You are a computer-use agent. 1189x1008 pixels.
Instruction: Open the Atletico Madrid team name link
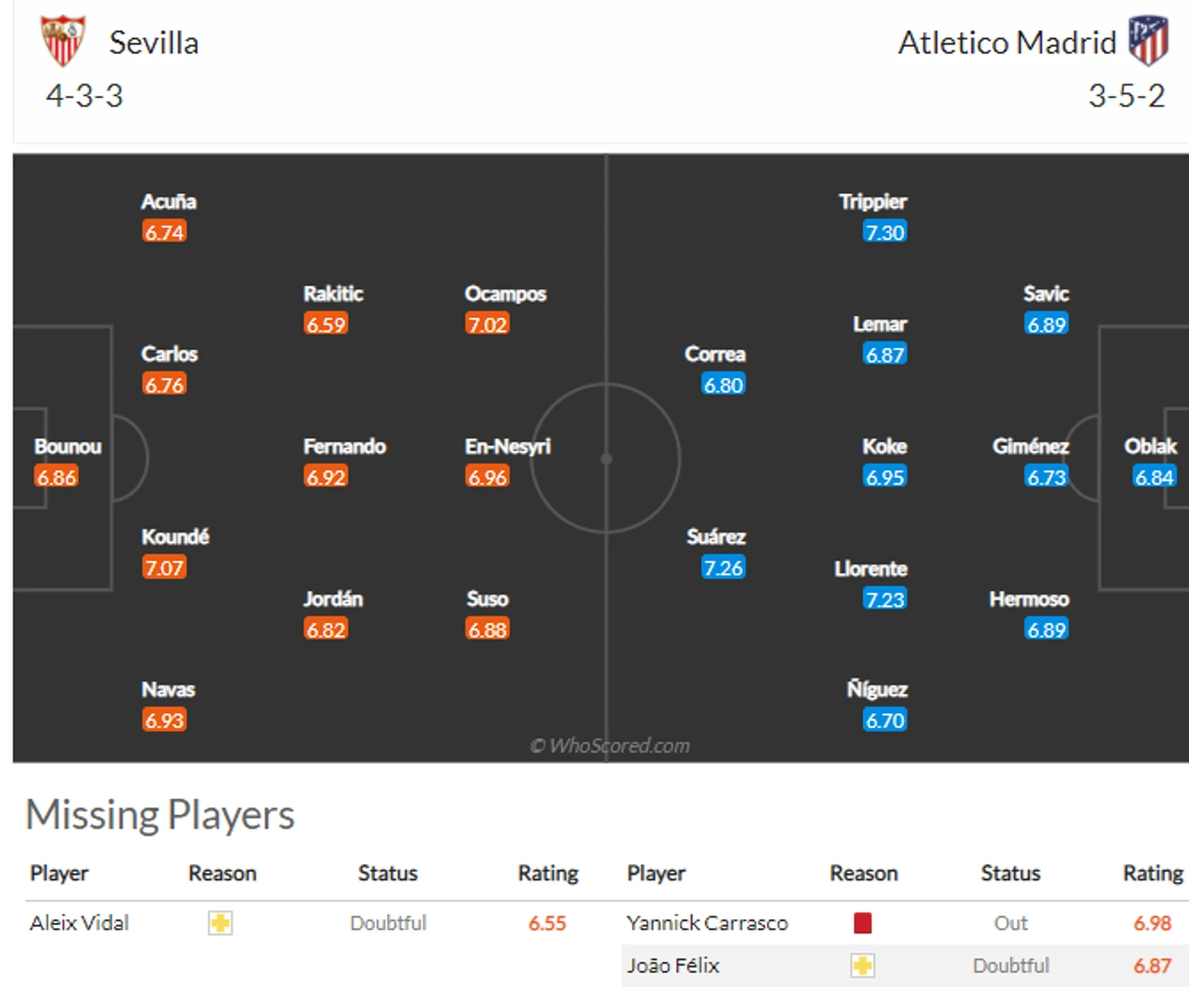click(1007, 43)
